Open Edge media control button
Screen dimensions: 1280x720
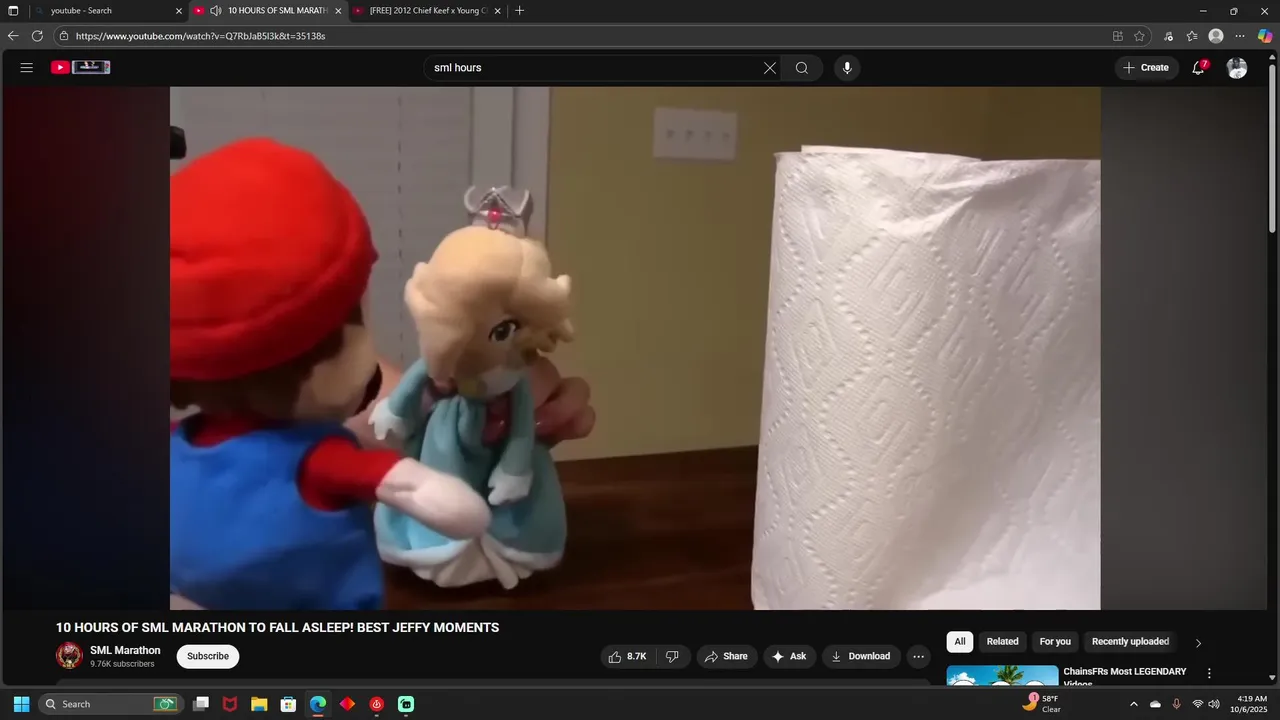1168,36
